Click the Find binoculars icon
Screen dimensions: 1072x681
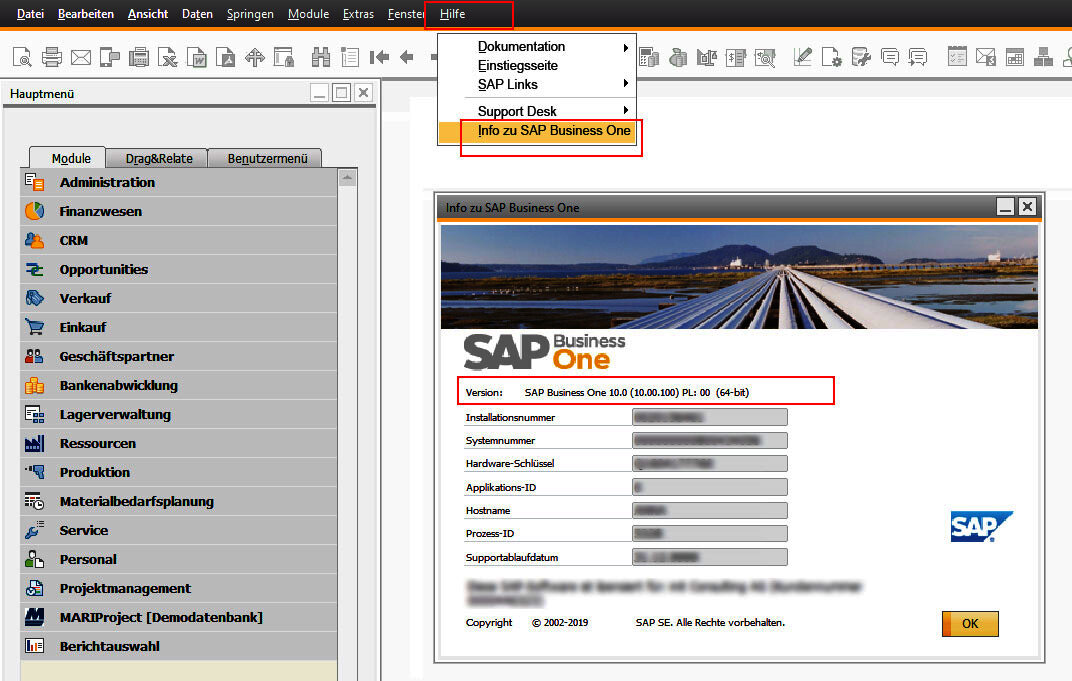click(x=321, y=57)
